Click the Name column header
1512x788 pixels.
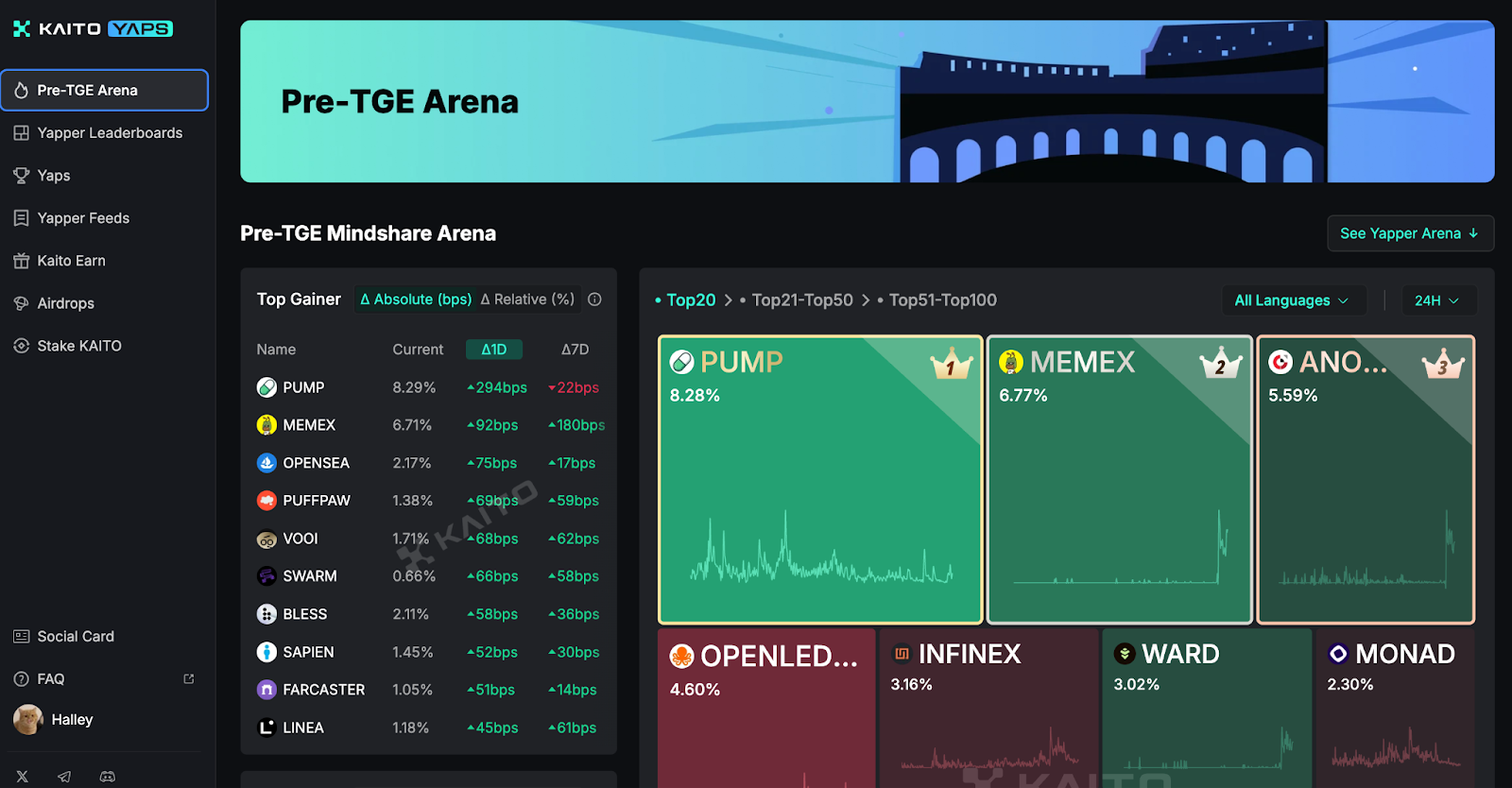276,350
